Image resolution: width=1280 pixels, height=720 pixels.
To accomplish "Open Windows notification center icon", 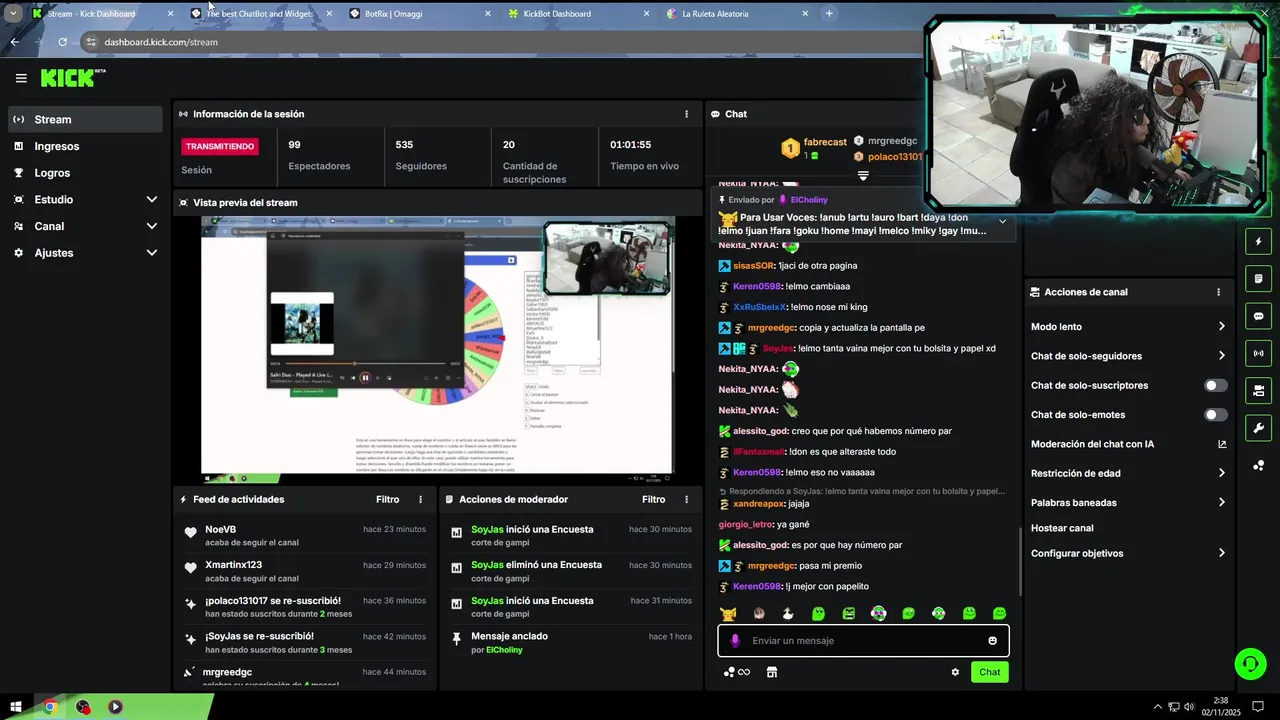I will click(x=1259, y=707).
